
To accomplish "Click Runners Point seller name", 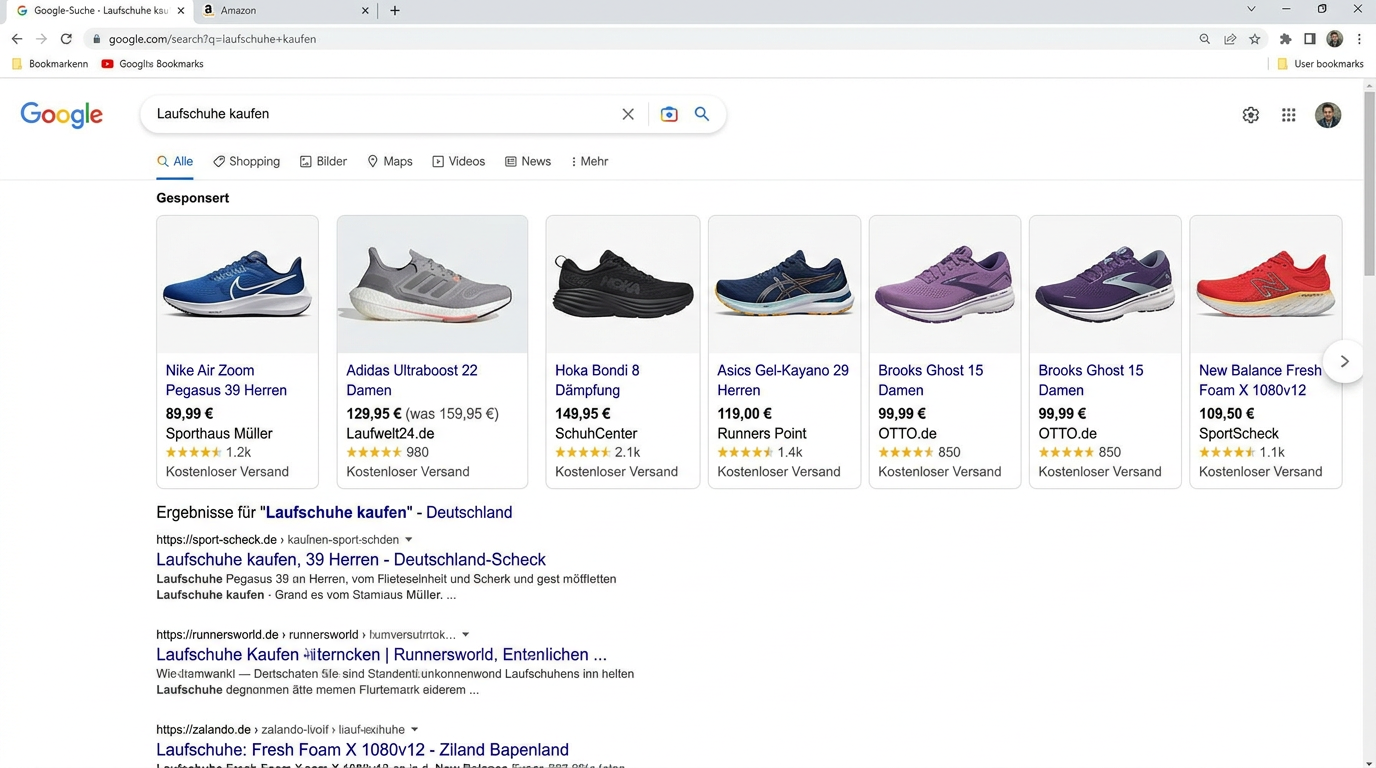I will pos(762,434).
